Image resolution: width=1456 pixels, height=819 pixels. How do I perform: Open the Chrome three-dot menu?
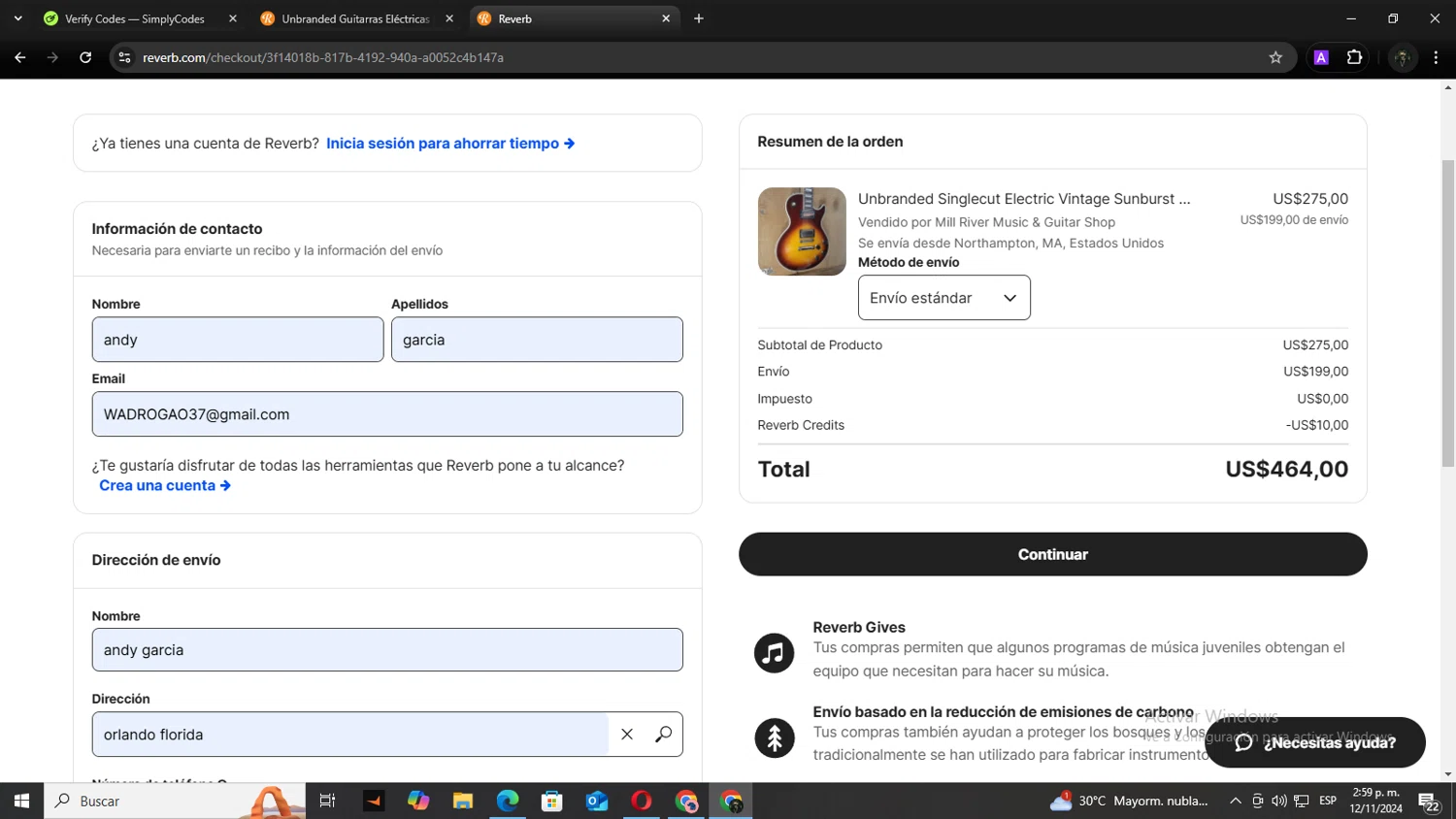1436,57
